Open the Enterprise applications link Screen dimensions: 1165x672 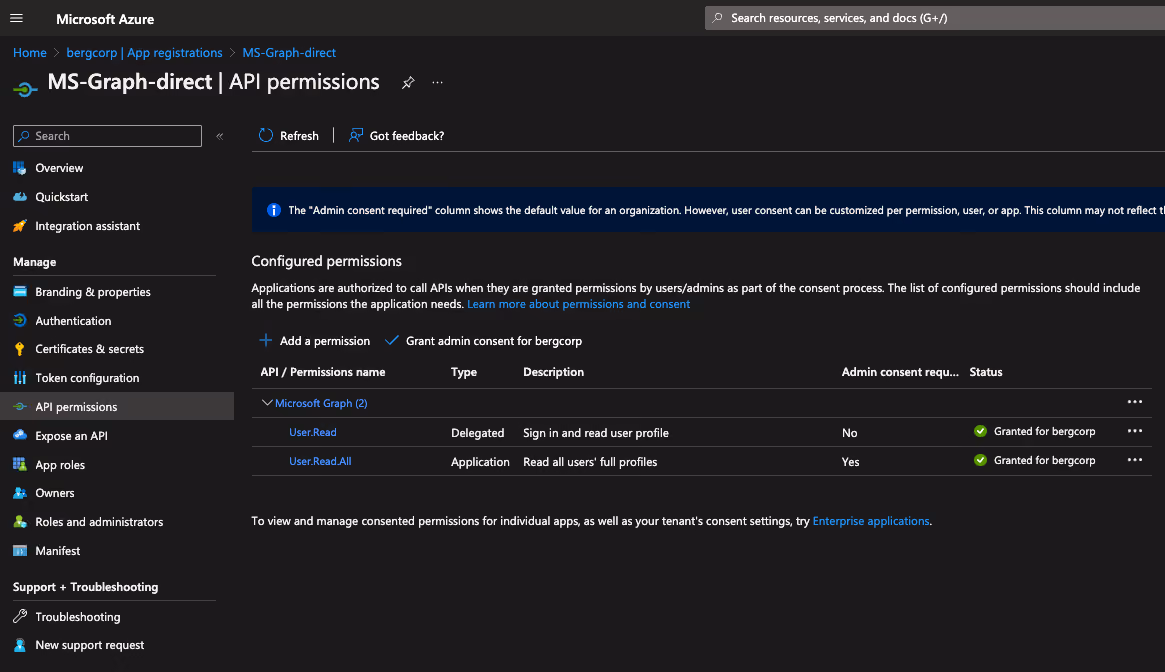tap(871, 521)
